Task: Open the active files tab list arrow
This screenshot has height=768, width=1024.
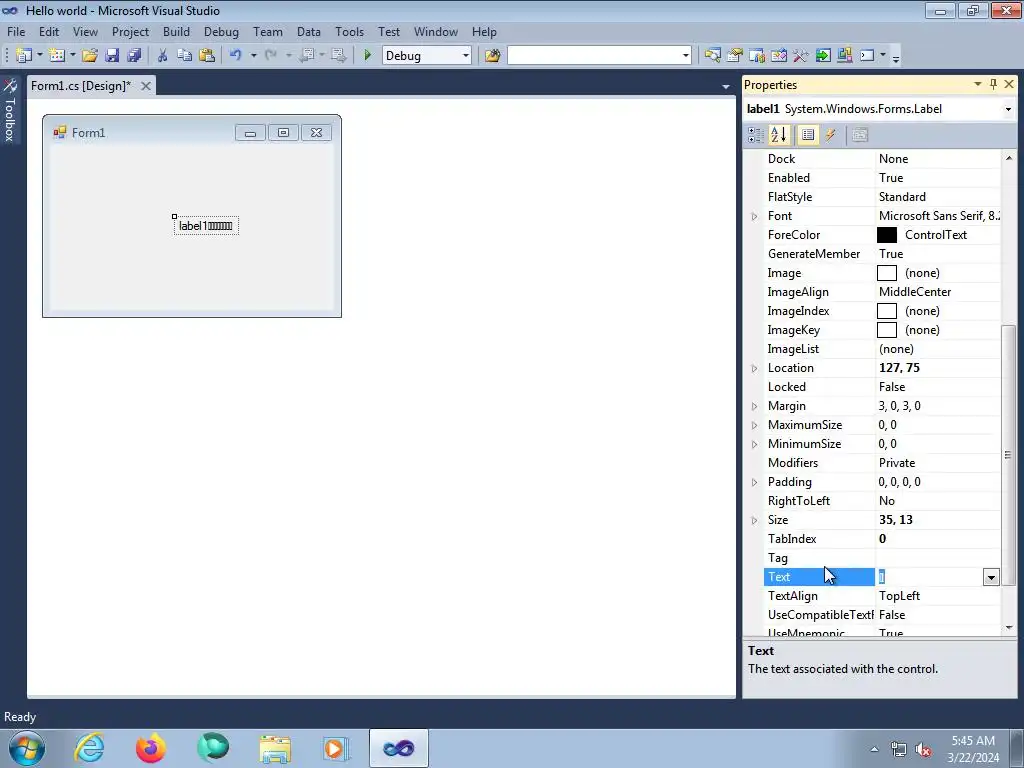Action: pyautogui.click(x=726, y=86)
